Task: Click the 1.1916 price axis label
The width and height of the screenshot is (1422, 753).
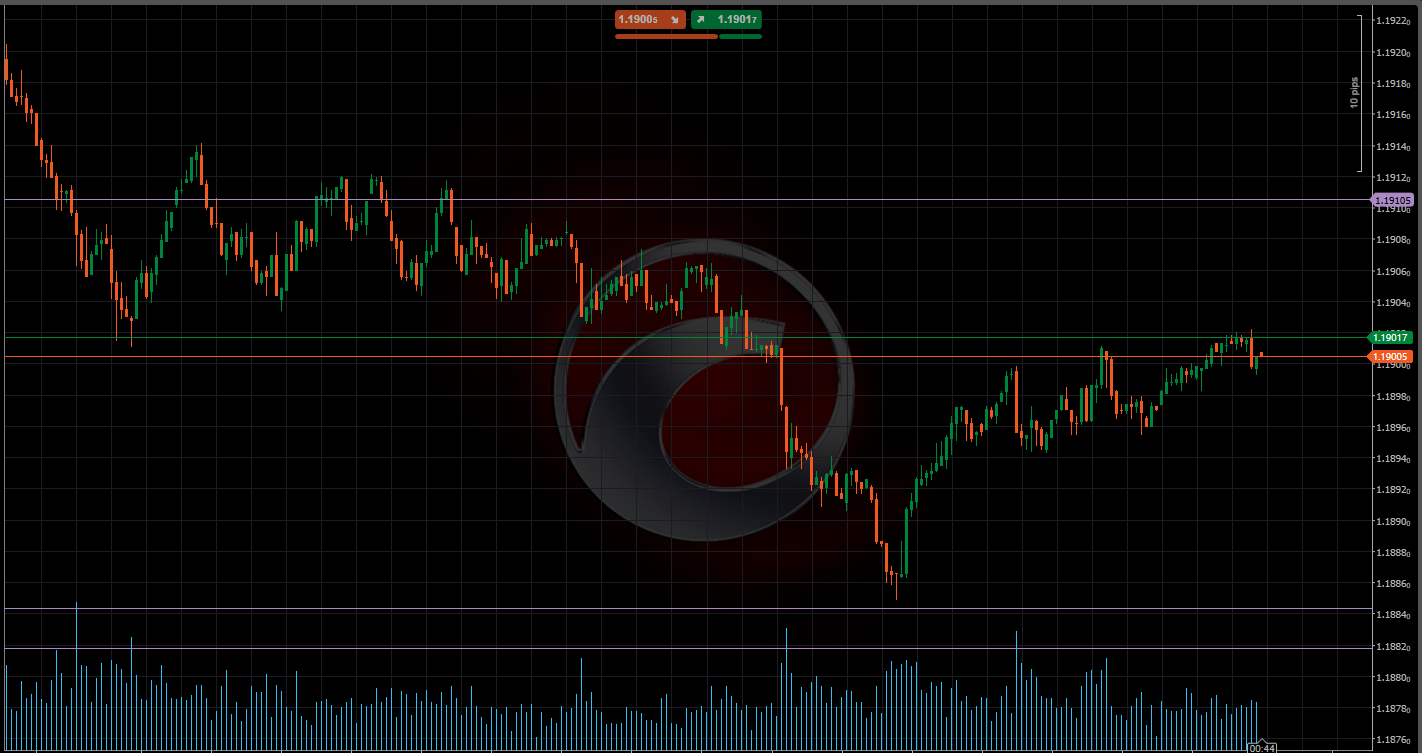Action: pyautogui.click(x=1393, y=115)
